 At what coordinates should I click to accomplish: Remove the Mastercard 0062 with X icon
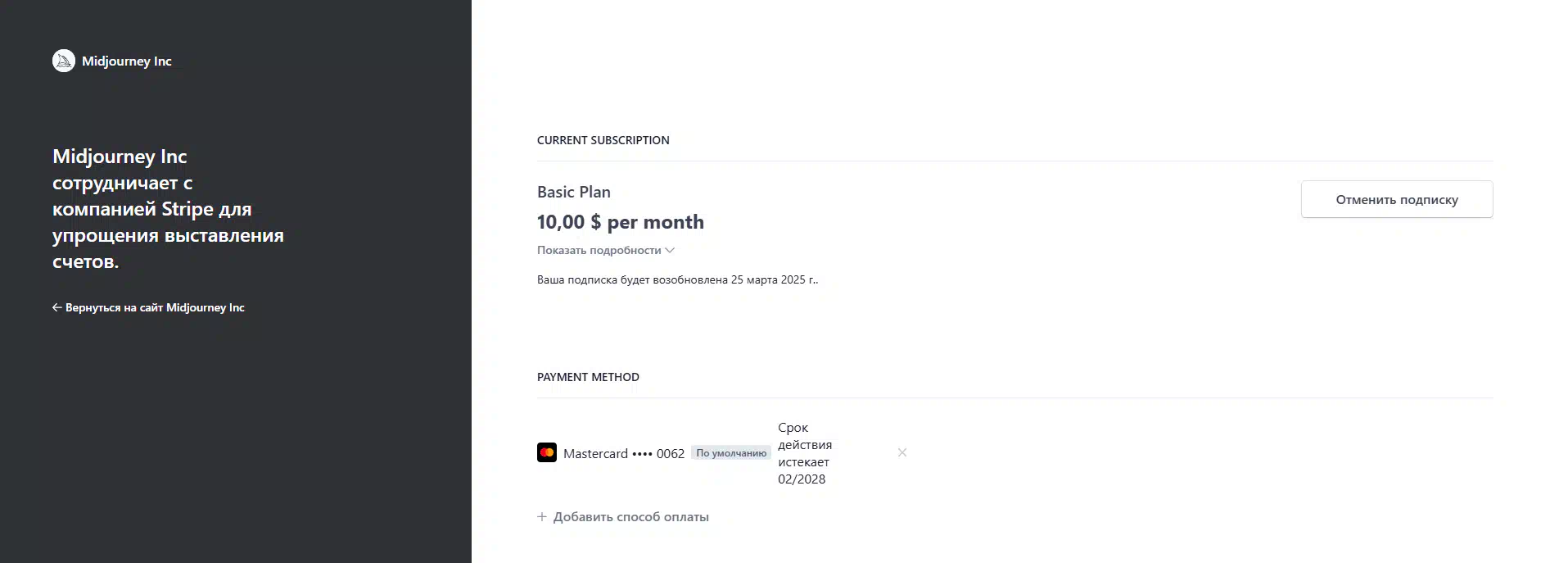click(901, 452)
